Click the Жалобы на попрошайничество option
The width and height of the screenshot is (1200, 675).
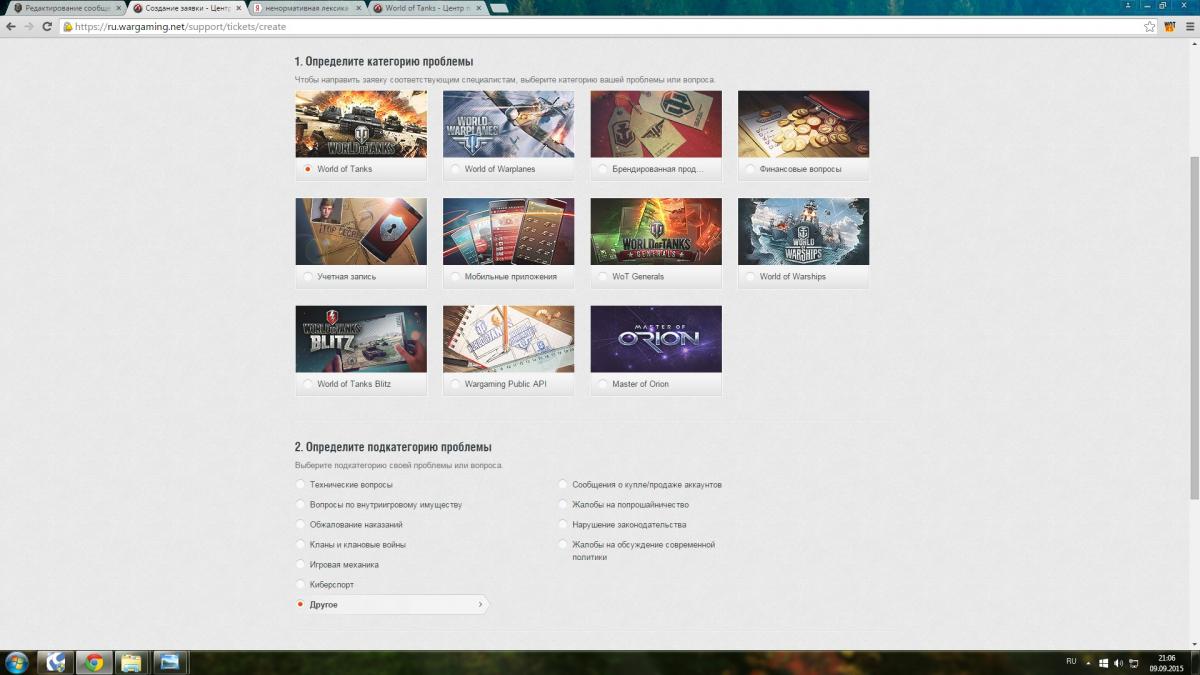point(563,505)
